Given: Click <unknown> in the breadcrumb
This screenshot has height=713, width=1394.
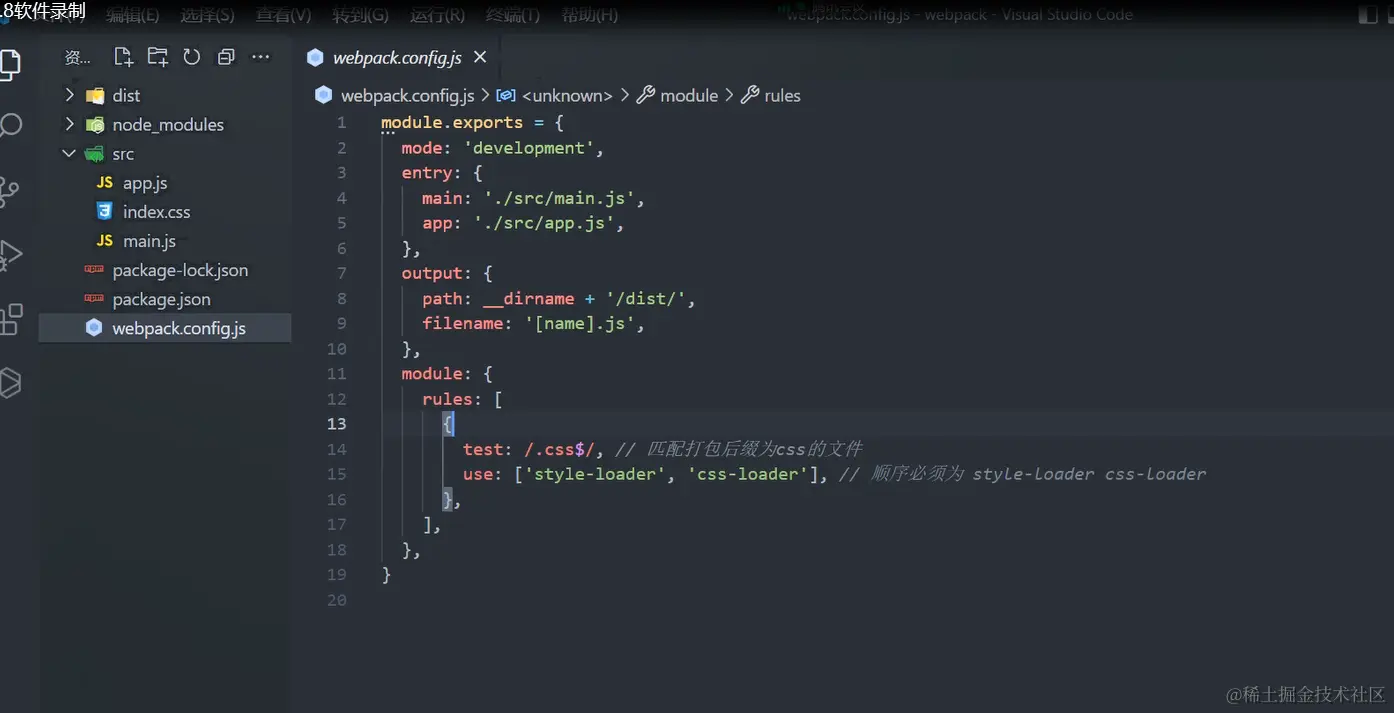Looking at the screenshot, I should pos(567,95).
